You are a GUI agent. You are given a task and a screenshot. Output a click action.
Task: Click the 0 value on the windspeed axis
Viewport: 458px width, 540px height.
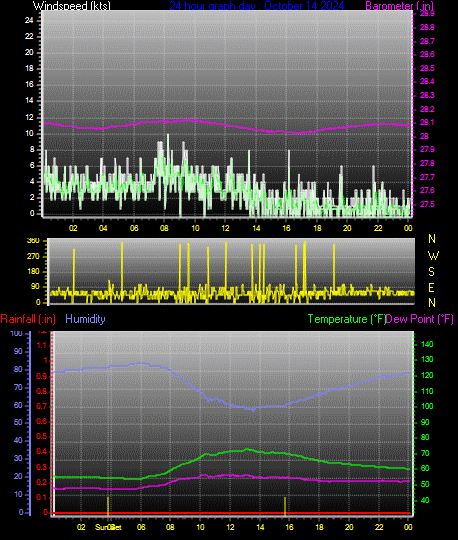pos(32,214)
